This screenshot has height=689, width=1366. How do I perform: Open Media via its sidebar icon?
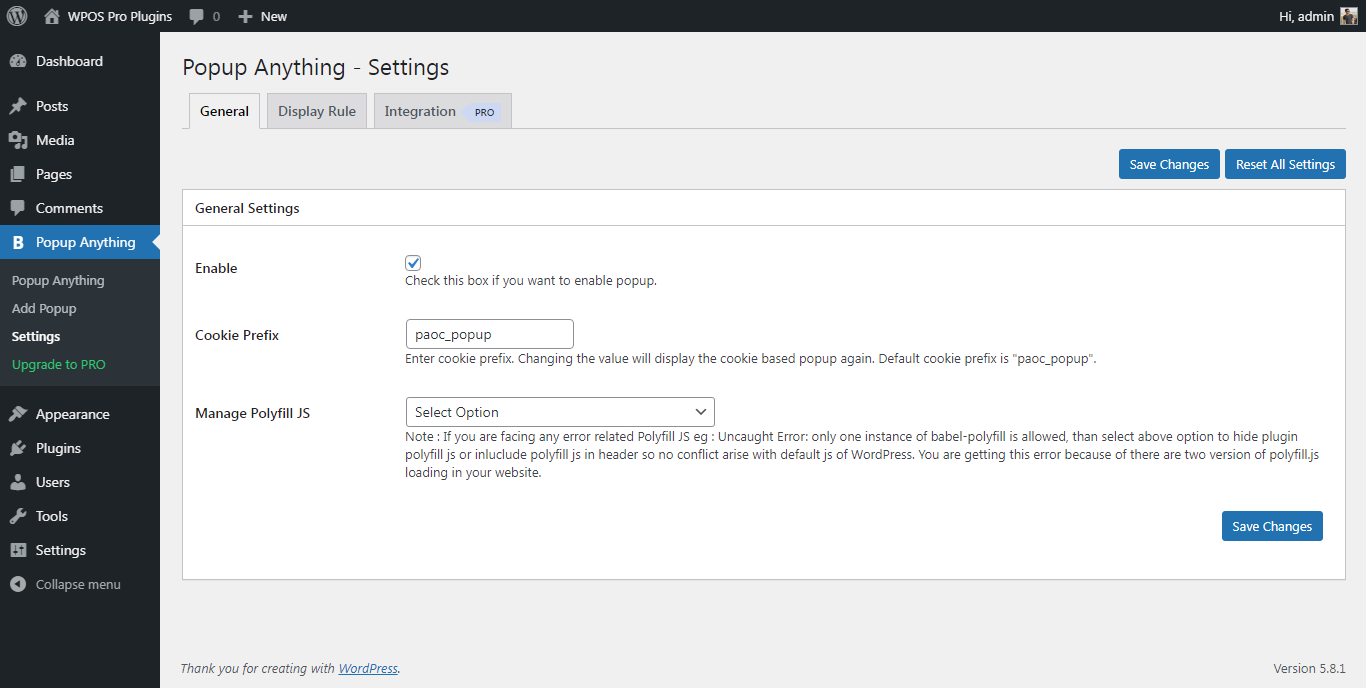coord(18,140)
